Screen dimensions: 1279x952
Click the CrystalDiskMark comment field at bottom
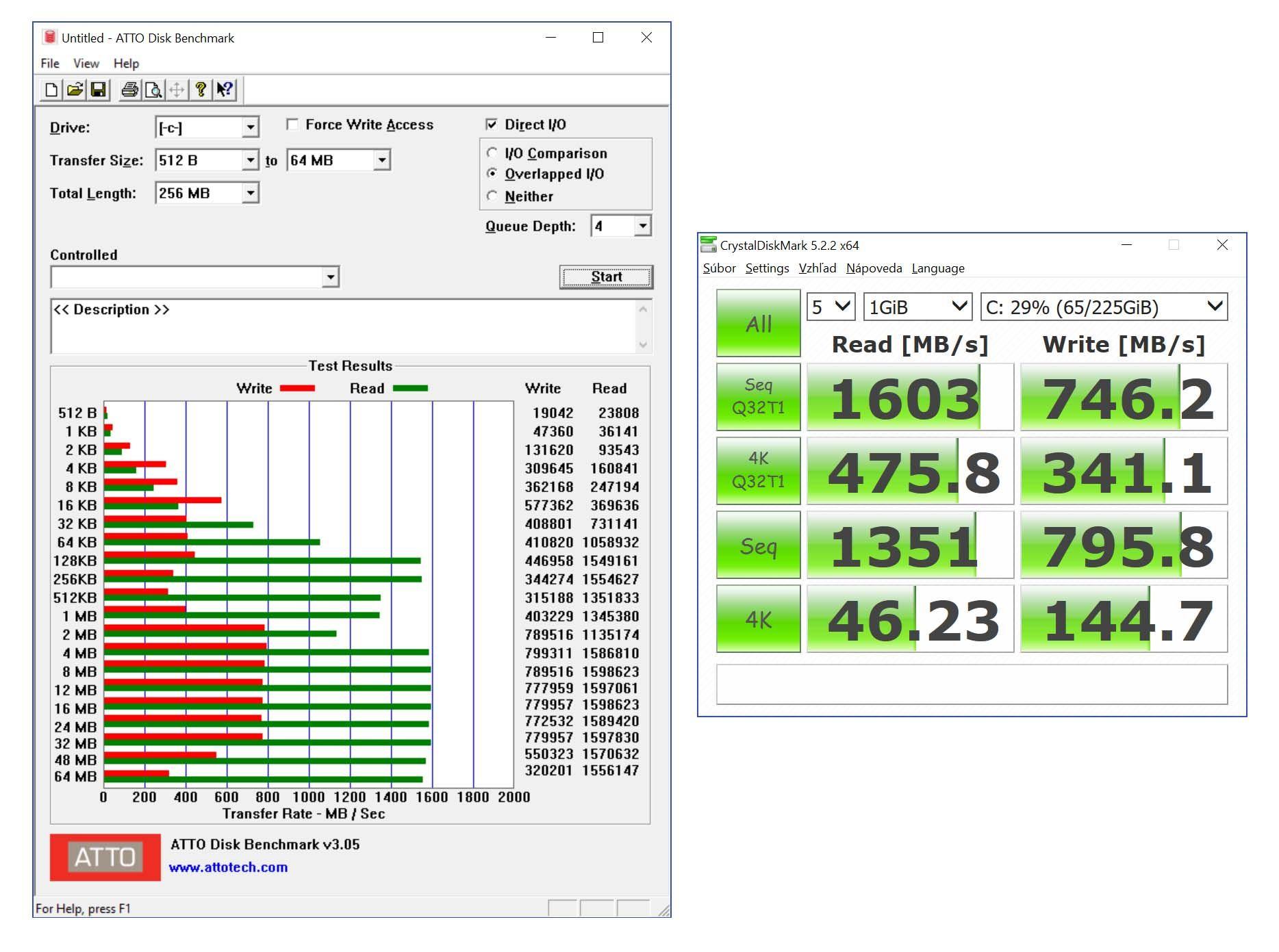tap(972, 684)
